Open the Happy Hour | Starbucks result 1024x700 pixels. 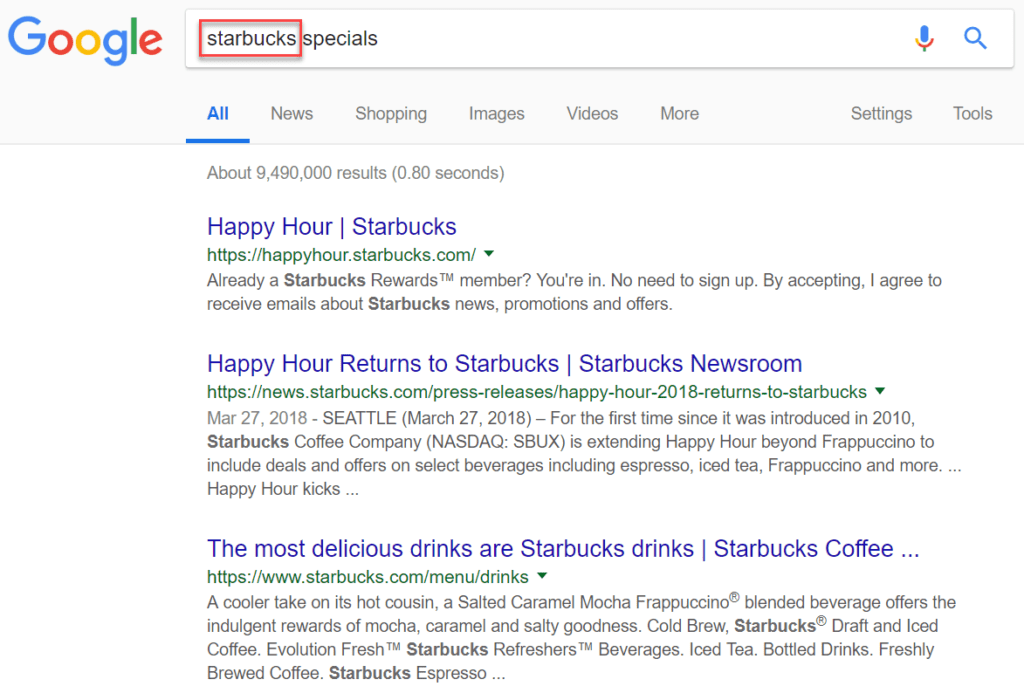(331, 226)
